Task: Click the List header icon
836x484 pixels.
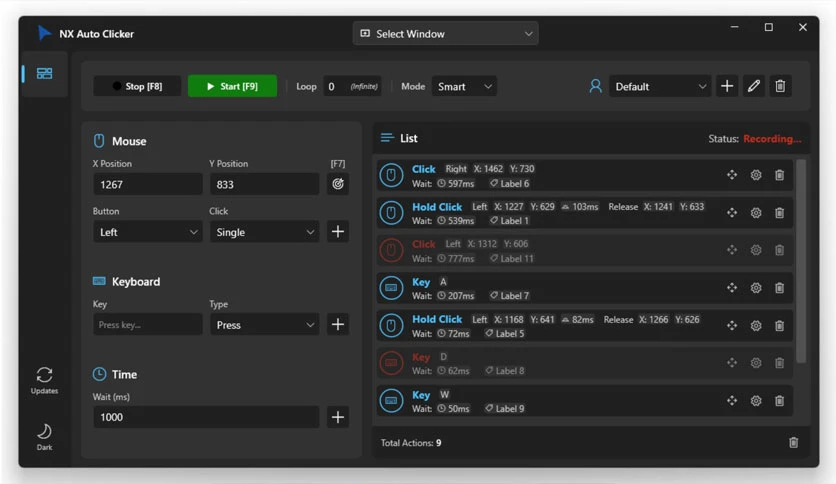Action: coord(387,138)
